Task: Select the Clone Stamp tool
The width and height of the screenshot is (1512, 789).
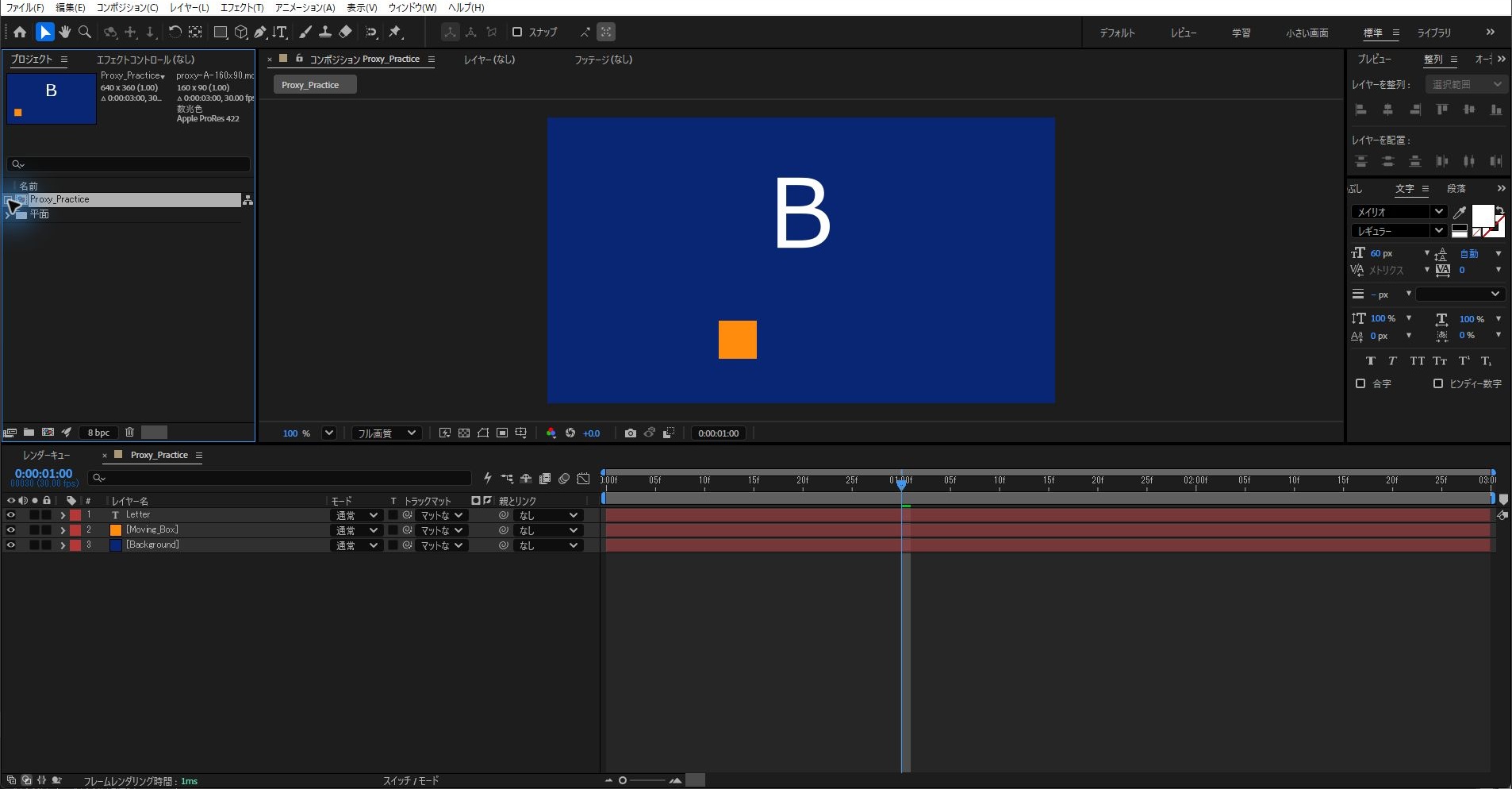Action: pyautogui.click(x=325, y=33)
